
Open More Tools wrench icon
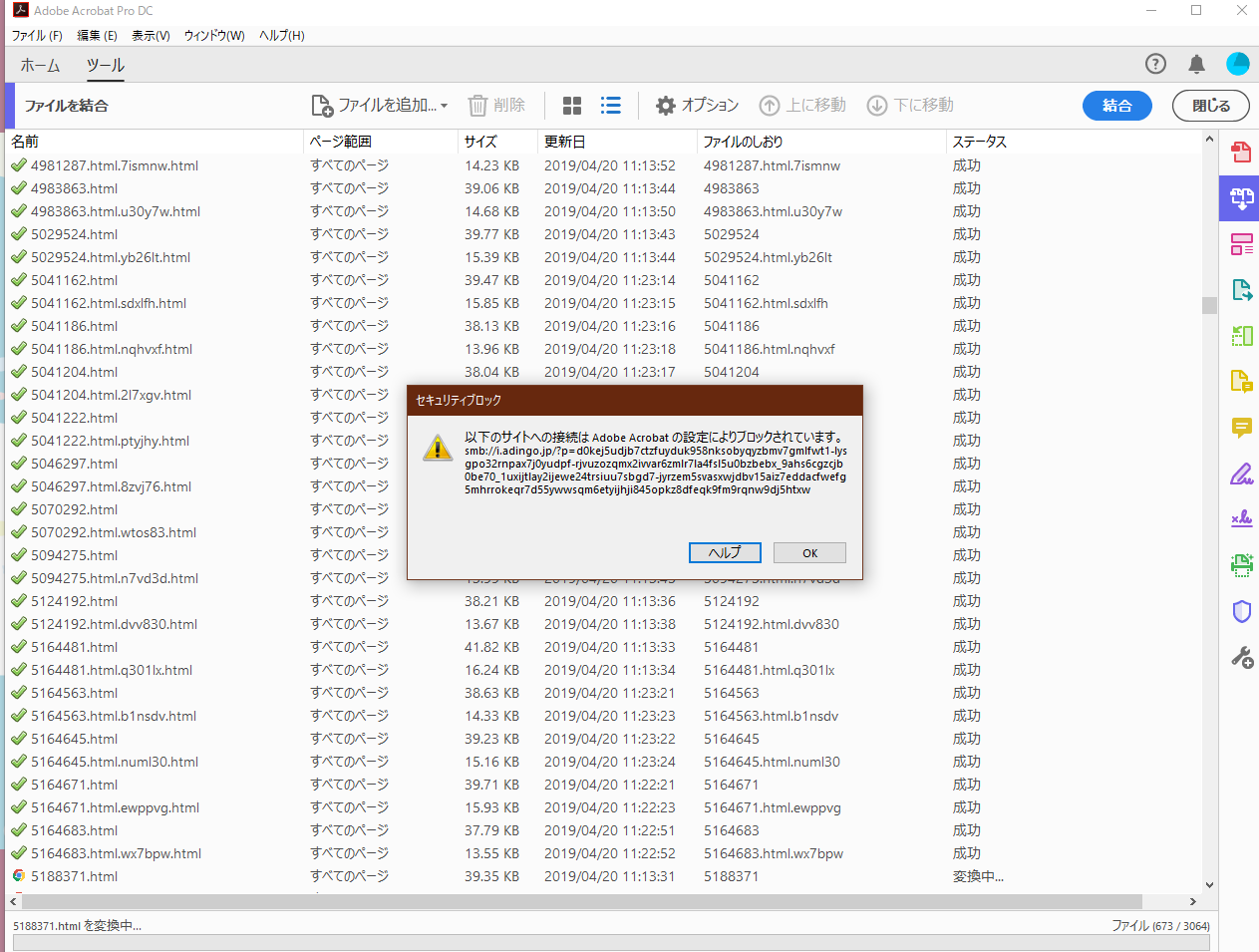tap(1241, 657)
